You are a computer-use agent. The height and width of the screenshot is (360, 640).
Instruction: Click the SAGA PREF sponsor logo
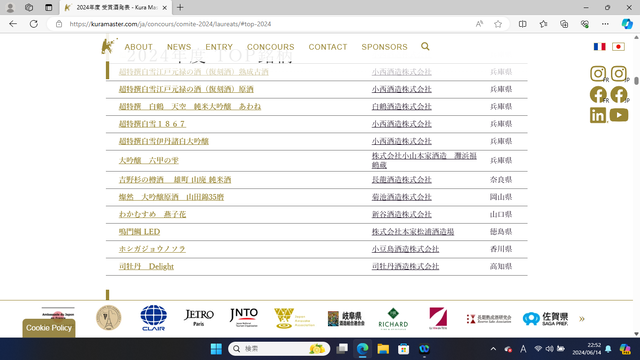click(545, 319)
